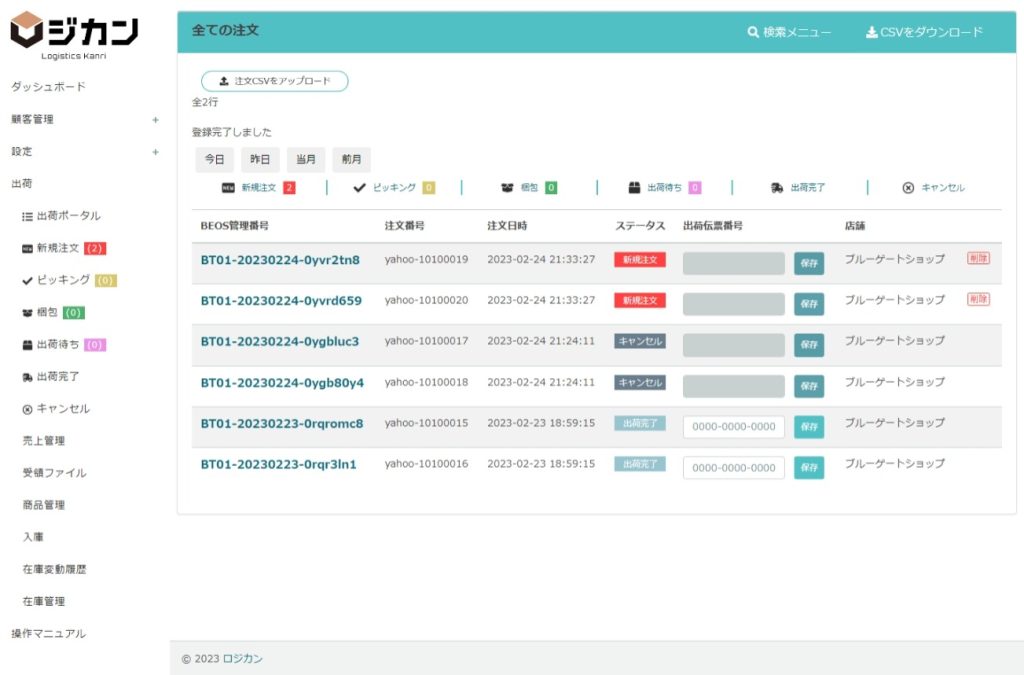Click tracking number field for yahoo-10100016
The height and width of the screenshot is (675, 1024).
click(734, 468)
